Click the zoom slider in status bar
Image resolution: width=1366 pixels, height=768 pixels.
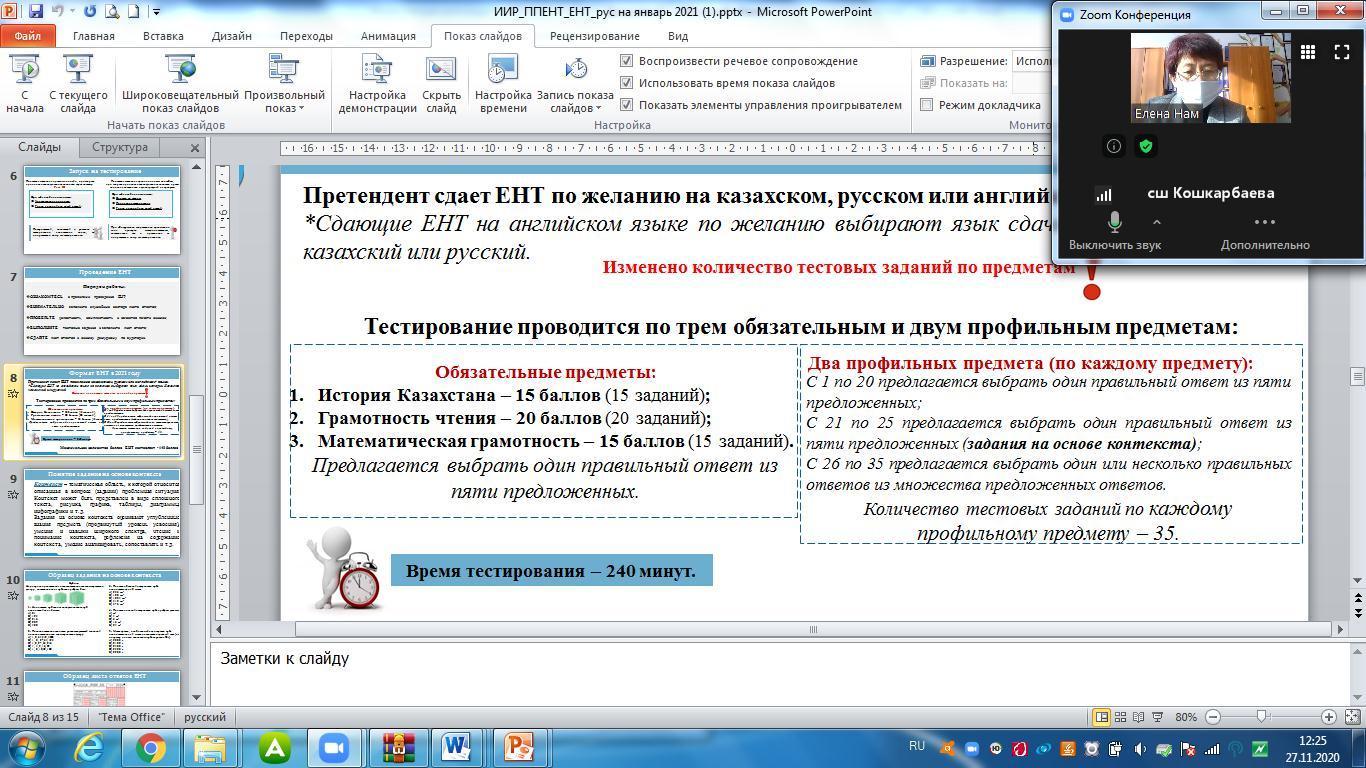click(1262, 717)
